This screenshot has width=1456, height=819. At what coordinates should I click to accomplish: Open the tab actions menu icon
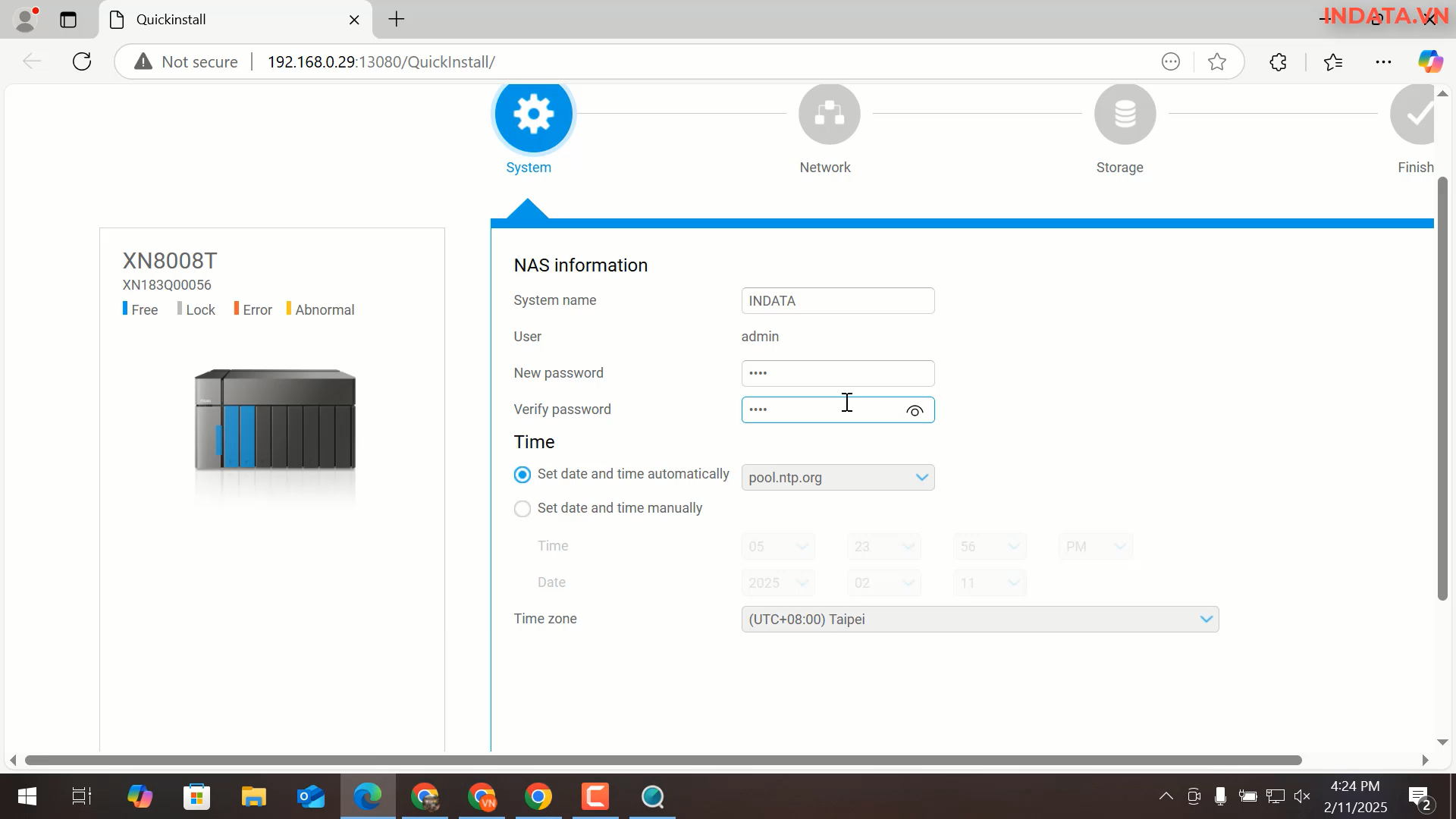[x=68, y=20]
